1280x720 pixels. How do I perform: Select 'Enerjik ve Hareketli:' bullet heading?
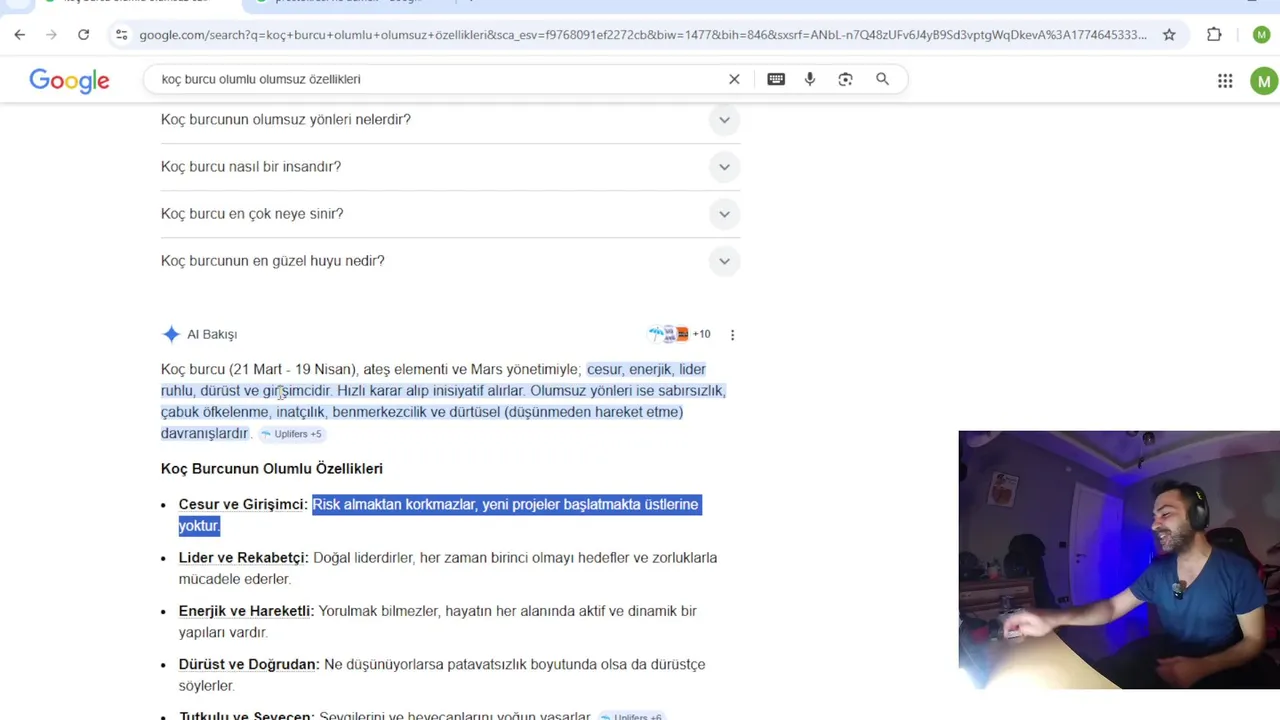tap(246, 611)
